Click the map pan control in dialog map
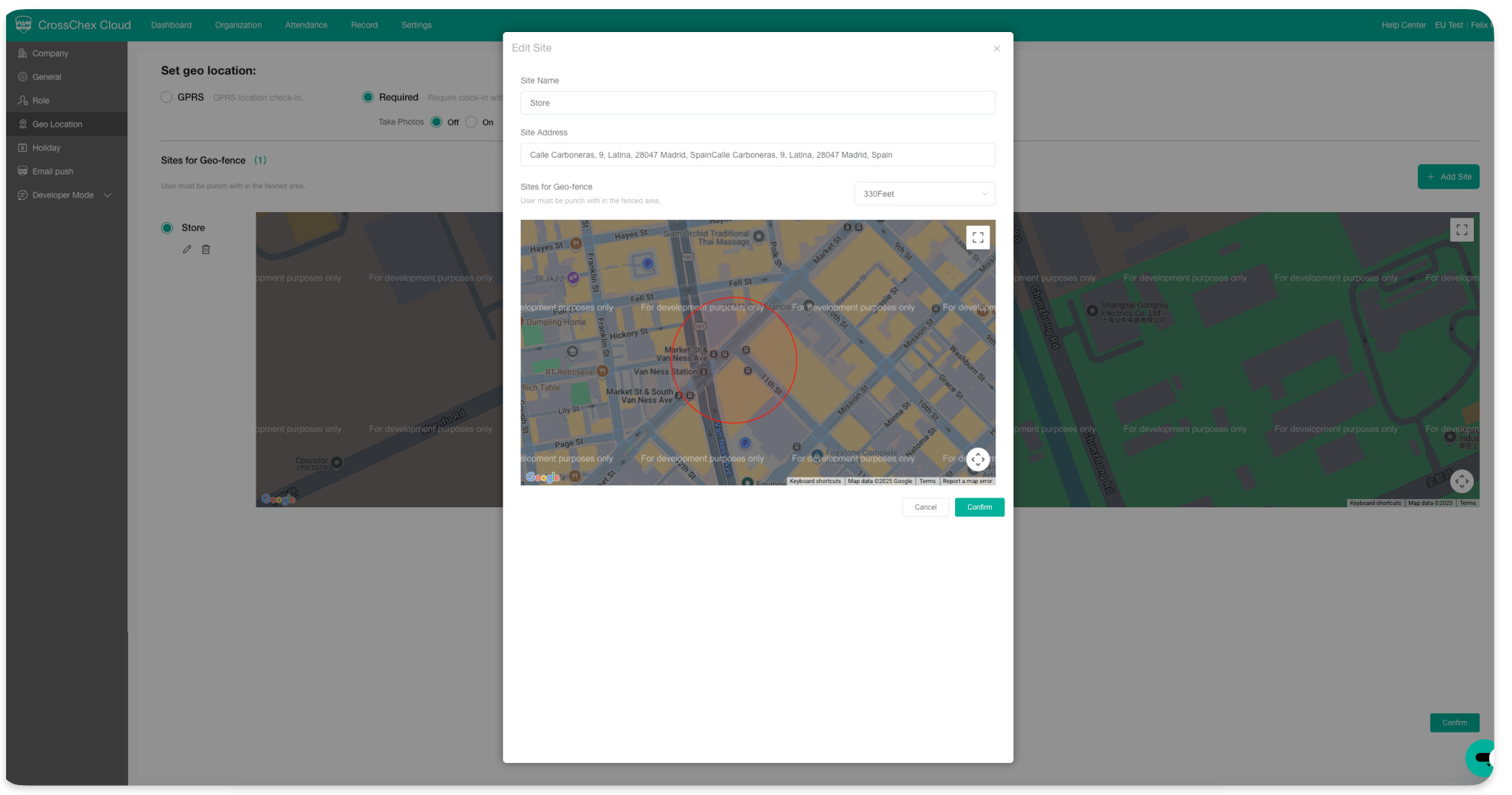 (977, 459)
